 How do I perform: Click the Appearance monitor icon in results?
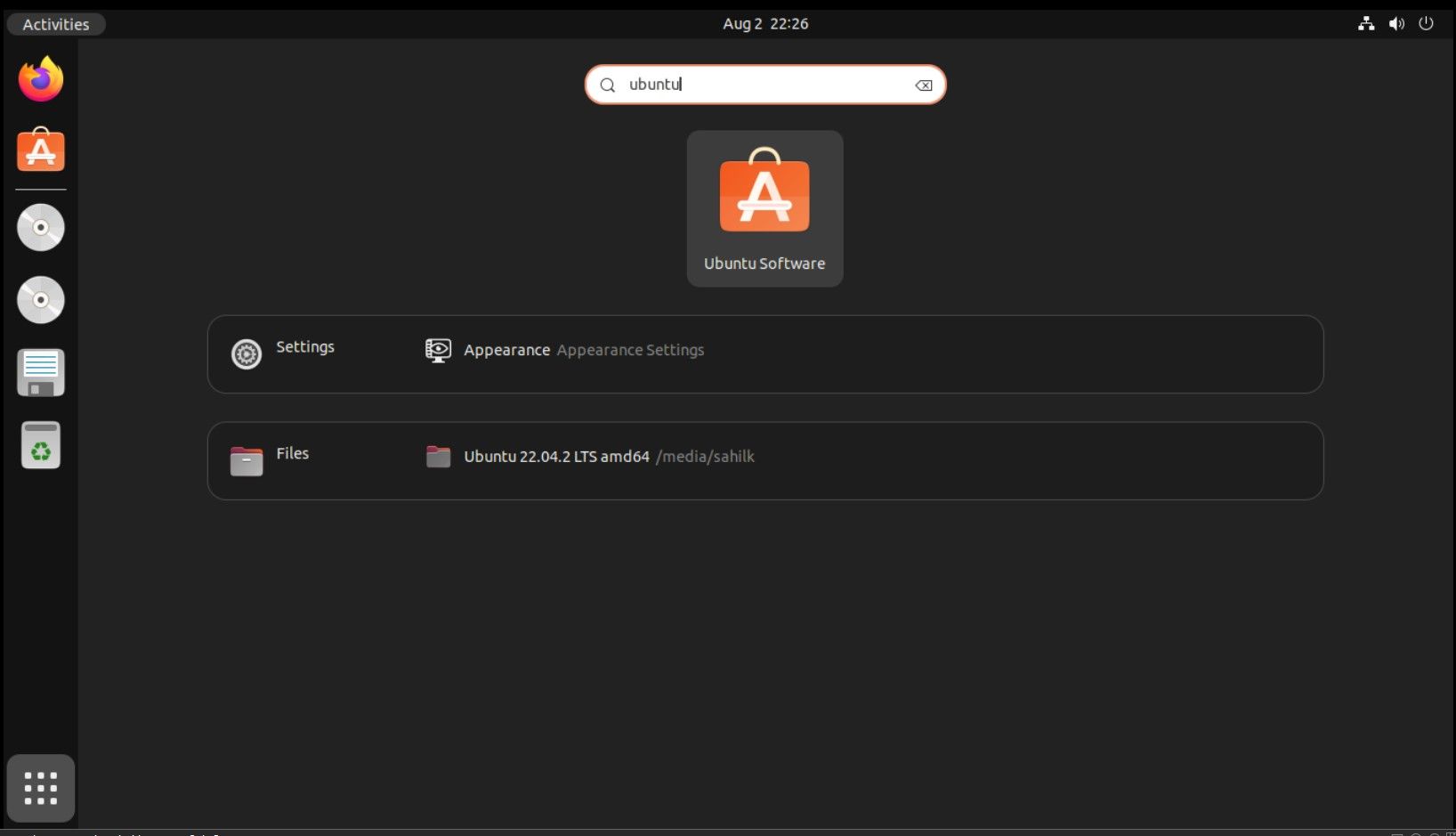pos(438,350)
